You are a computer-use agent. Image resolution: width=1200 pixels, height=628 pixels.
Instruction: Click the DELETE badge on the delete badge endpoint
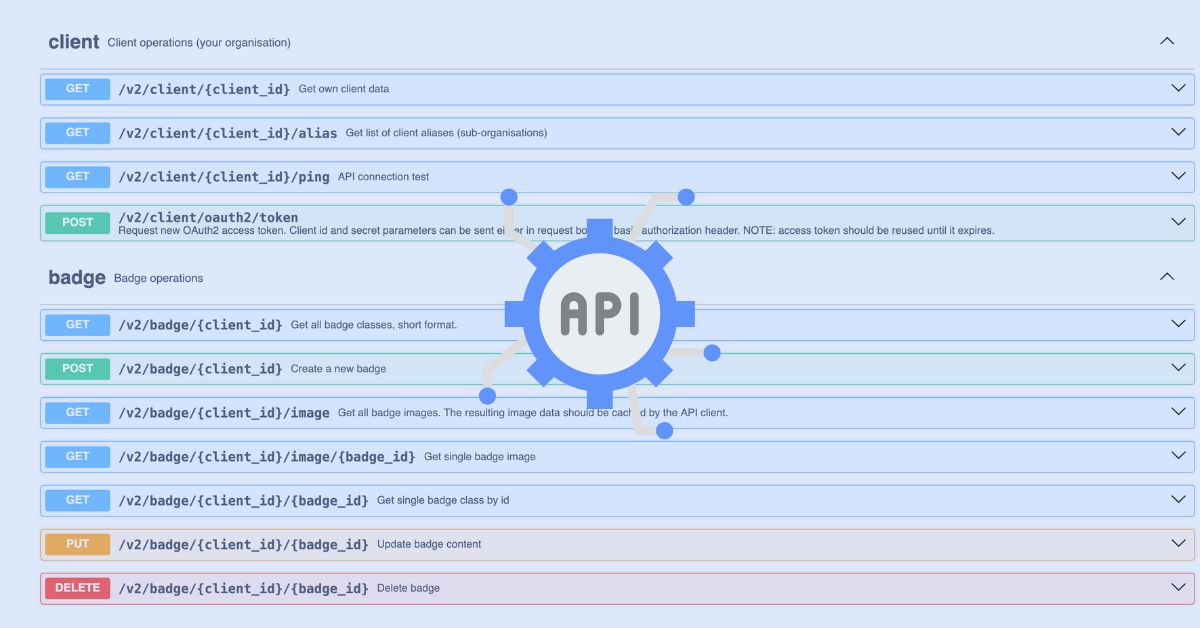pos(77,588)
